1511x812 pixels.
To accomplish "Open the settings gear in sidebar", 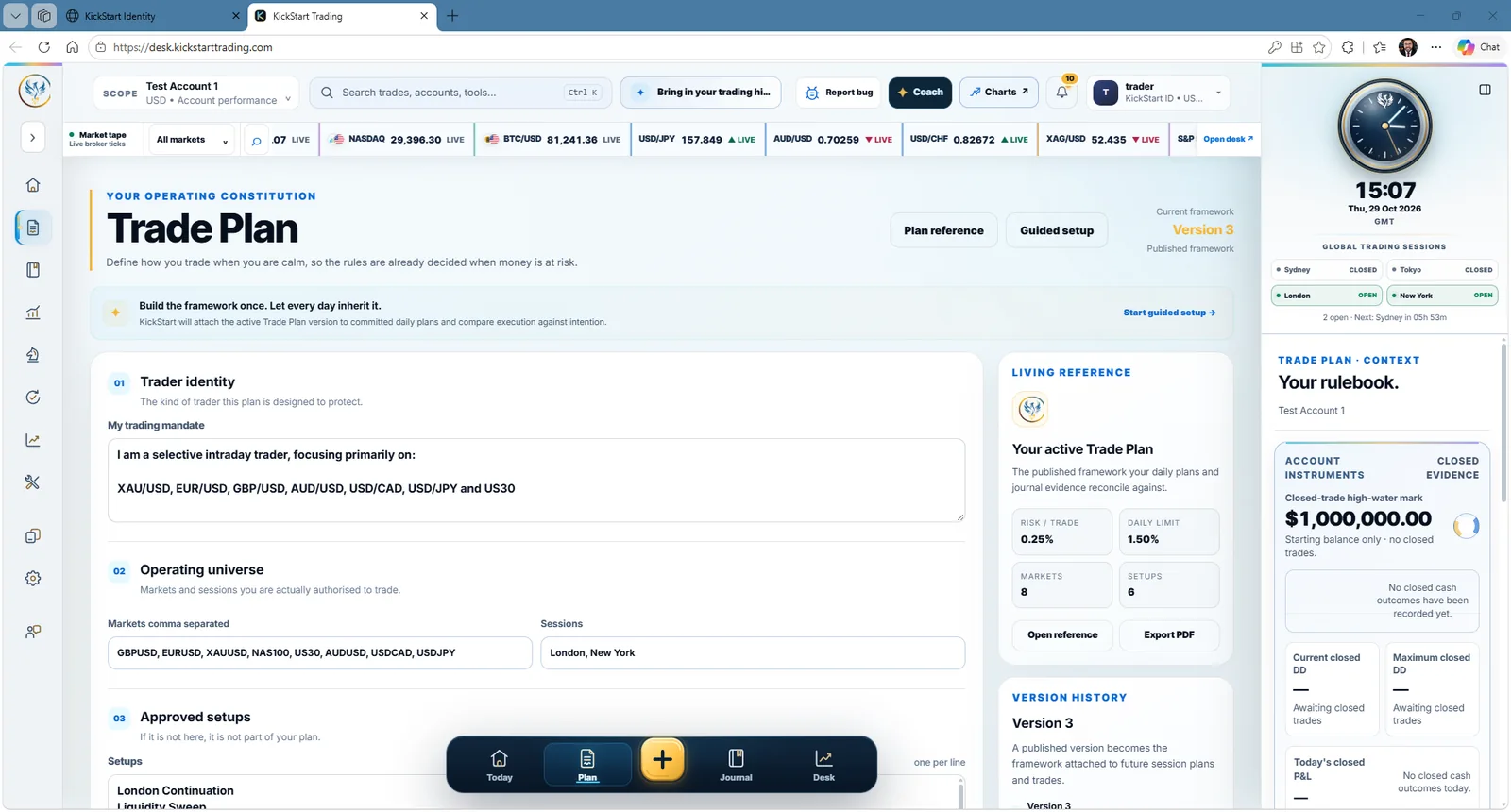I will point(33,579).
